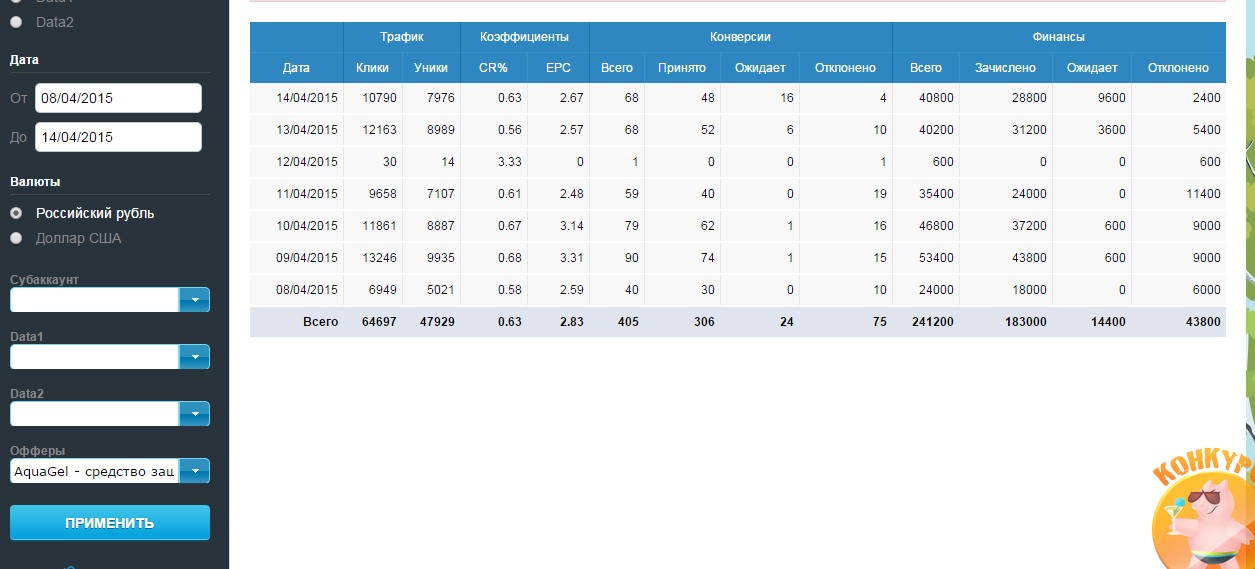Click the Дата column header
This screenshot has height=569, width=1255.
[296, 68]
